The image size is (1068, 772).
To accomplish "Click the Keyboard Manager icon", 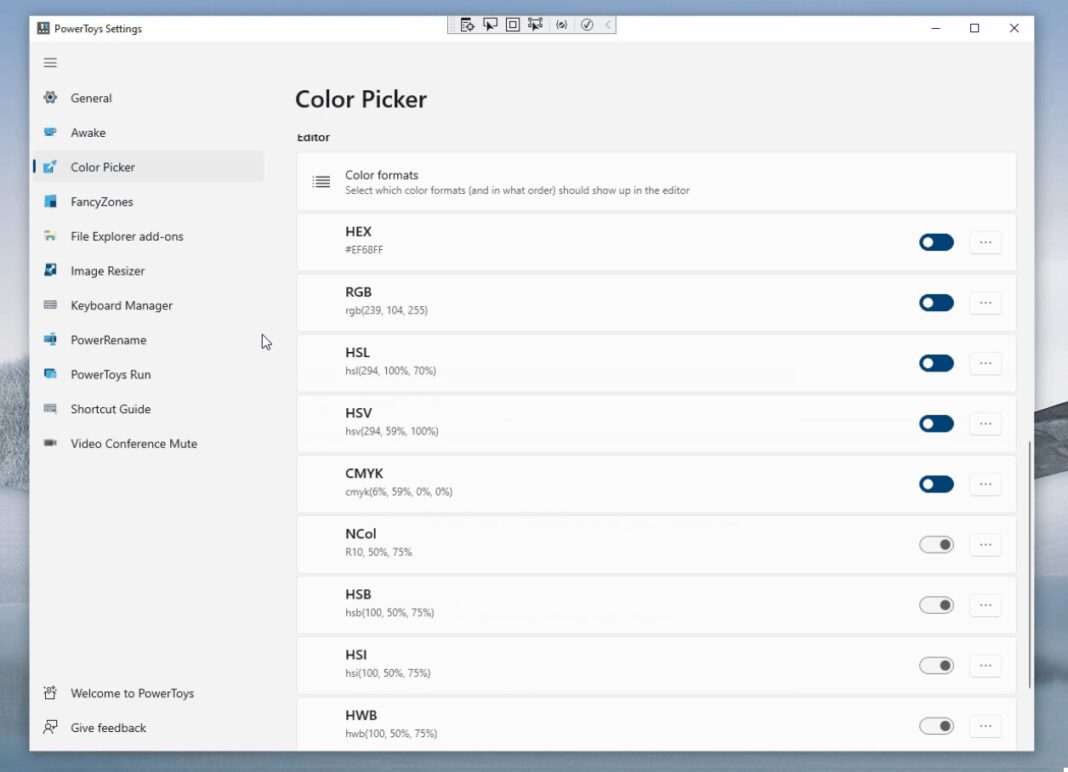I will (x=50, y=305).
